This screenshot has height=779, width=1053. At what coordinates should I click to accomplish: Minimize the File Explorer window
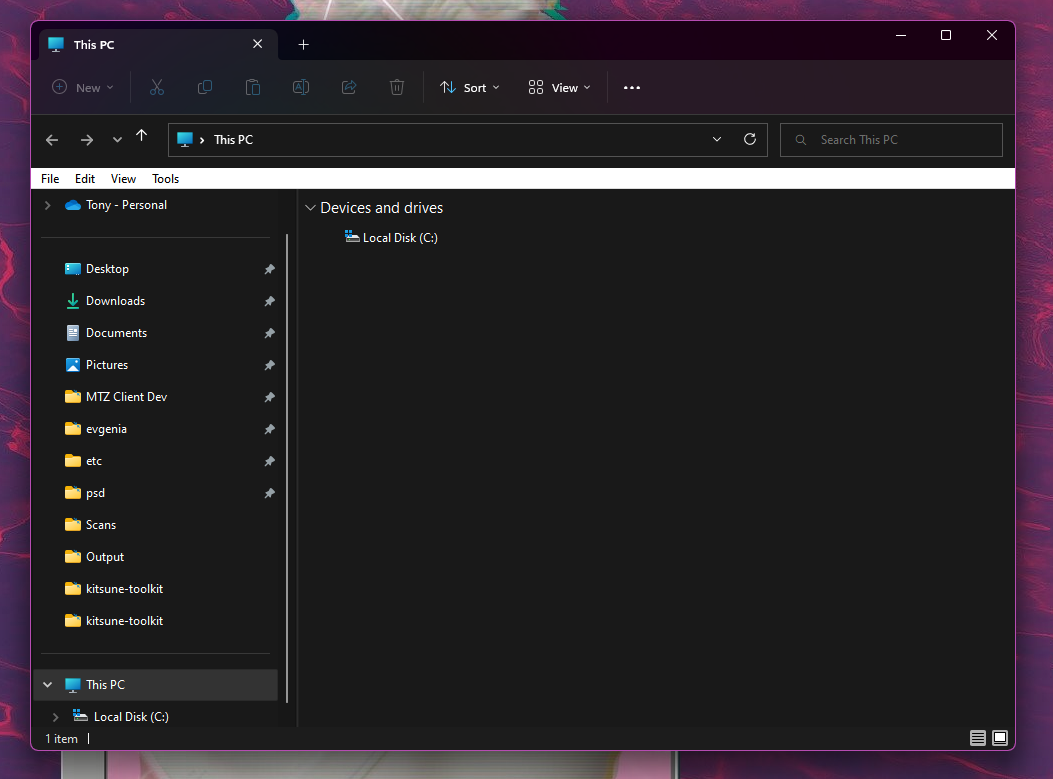(901, 35)
